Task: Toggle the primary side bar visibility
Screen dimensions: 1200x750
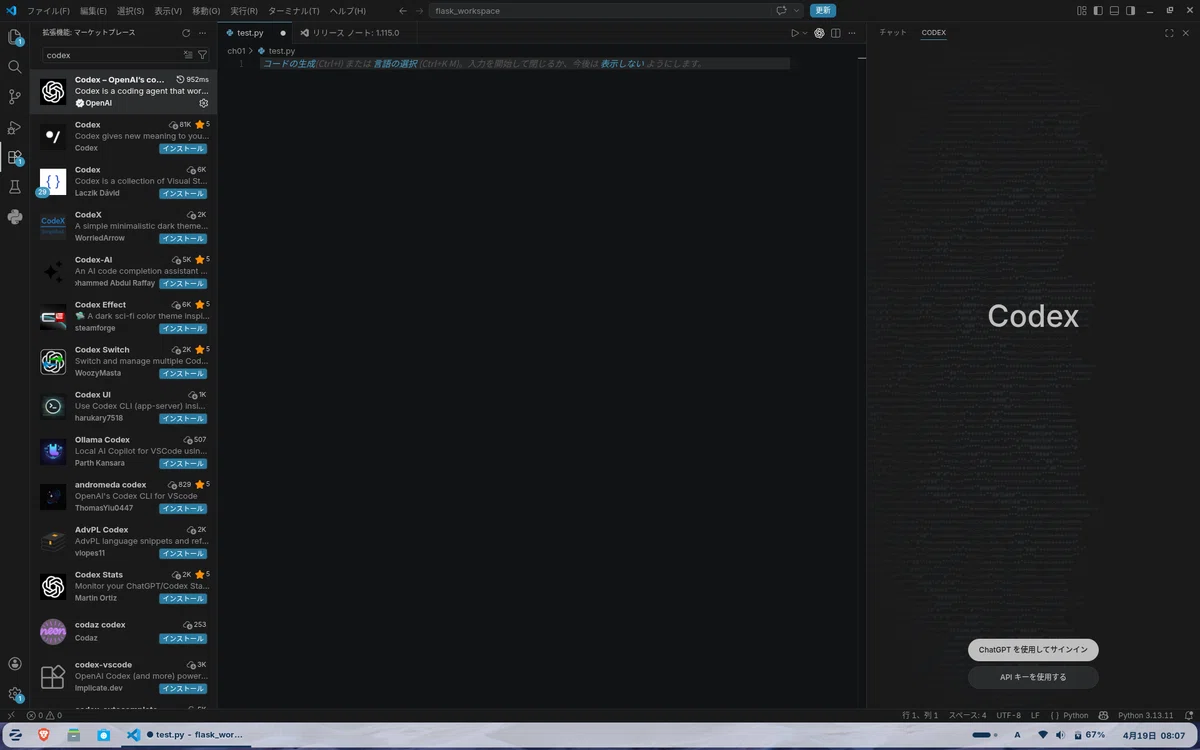Action: 1099,10
